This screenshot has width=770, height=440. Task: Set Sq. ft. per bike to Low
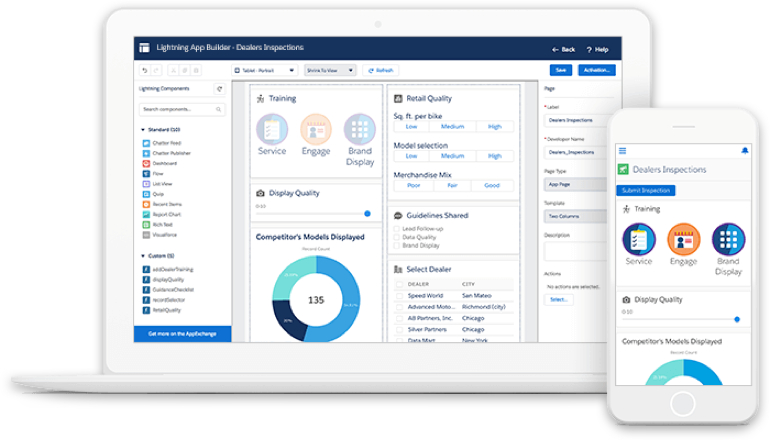pos(412,127)
